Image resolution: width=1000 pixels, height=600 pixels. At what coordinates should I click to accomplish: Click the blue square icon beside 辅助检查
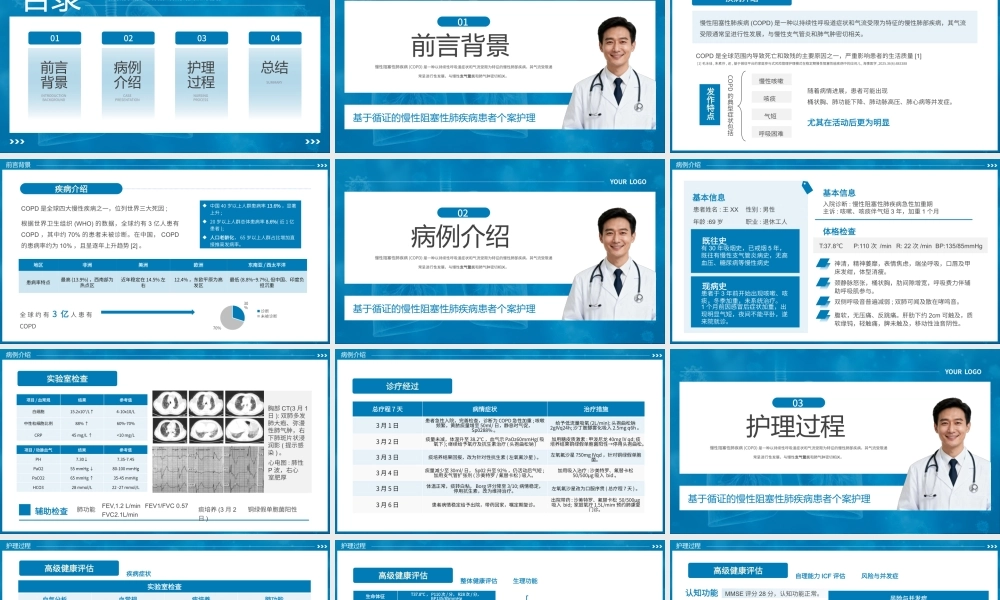point(25,510)
